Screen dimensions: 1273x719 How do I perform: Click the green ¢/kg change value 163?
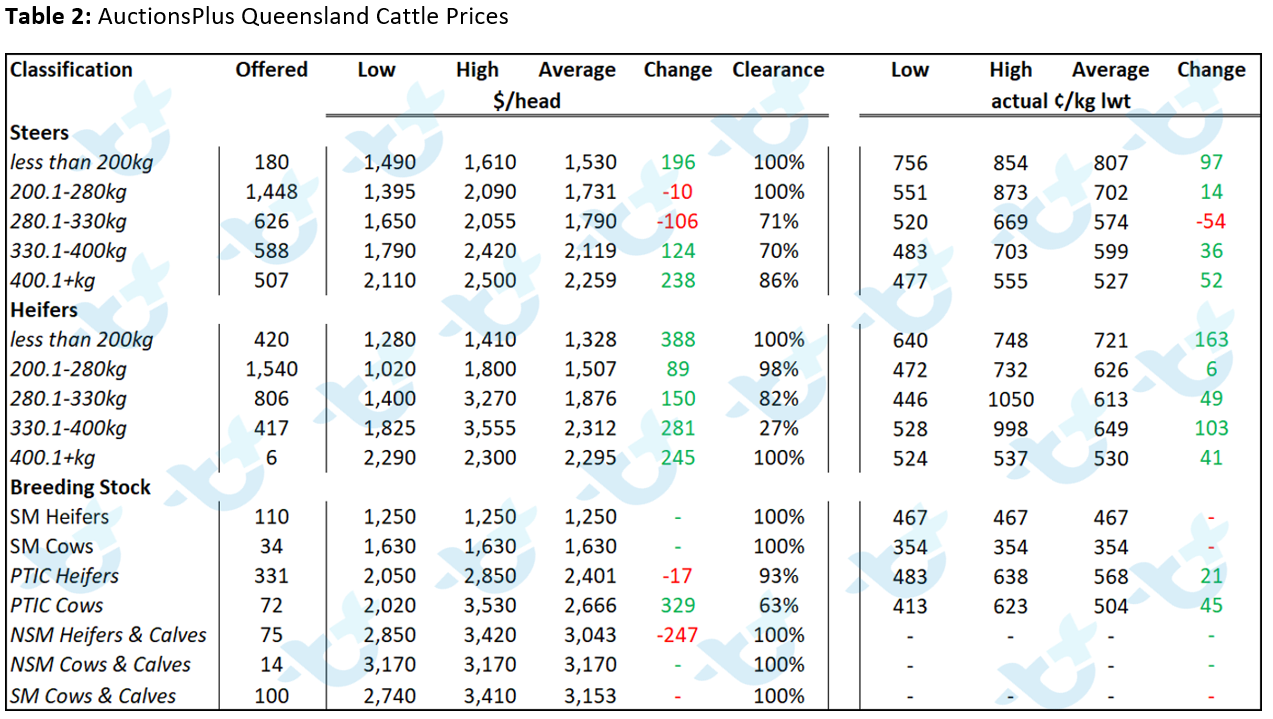(1211, 340)
